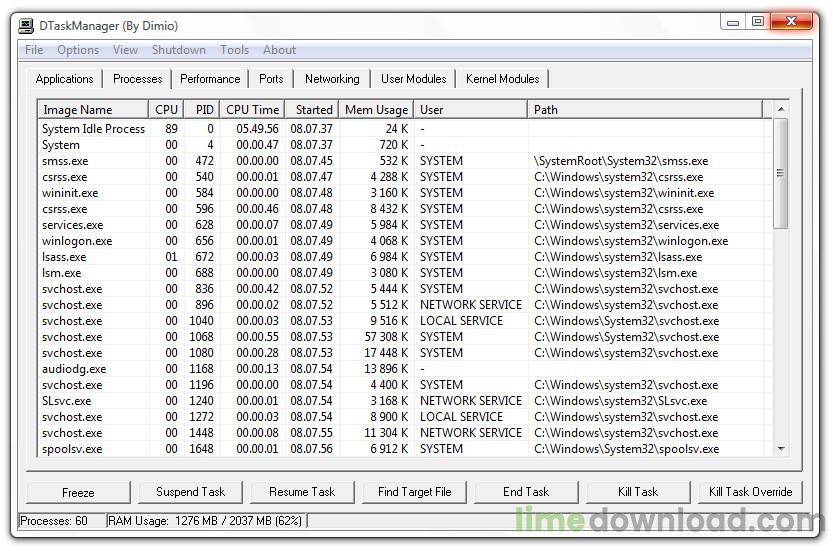Select the winlogon.exe process row
The height and width of the screenshot is (551, 833).
coord(77,241)
